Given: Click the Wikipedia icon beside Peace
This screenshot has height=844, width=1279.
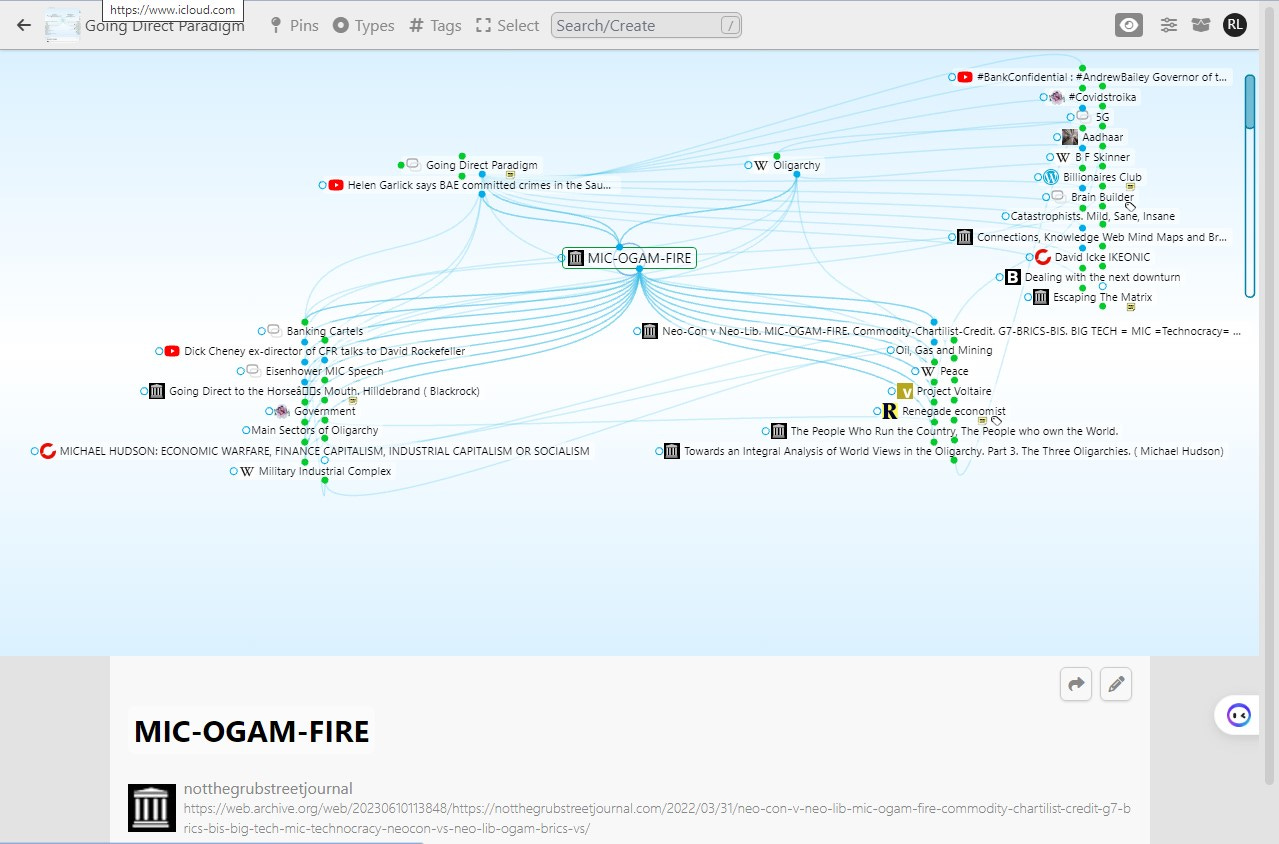Looking at the screenshot, I should (927, 371).
